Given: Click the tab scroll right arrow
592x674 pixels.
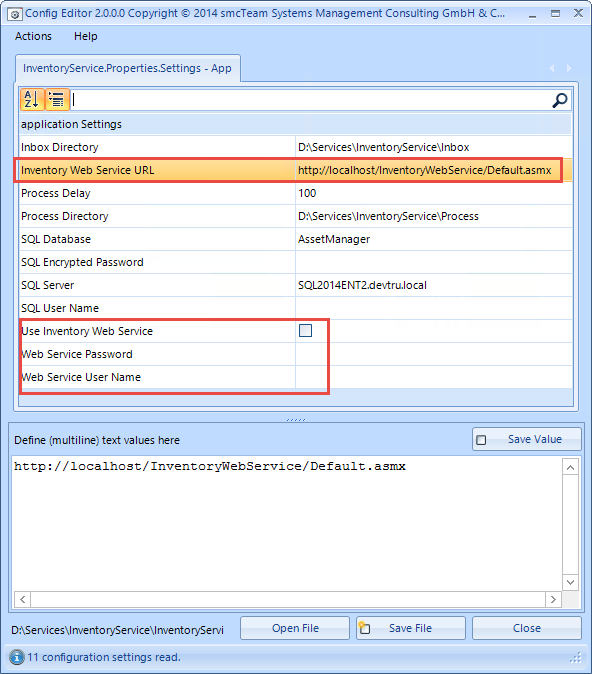Looking at the screenshot, I should (x=569, y=68).
